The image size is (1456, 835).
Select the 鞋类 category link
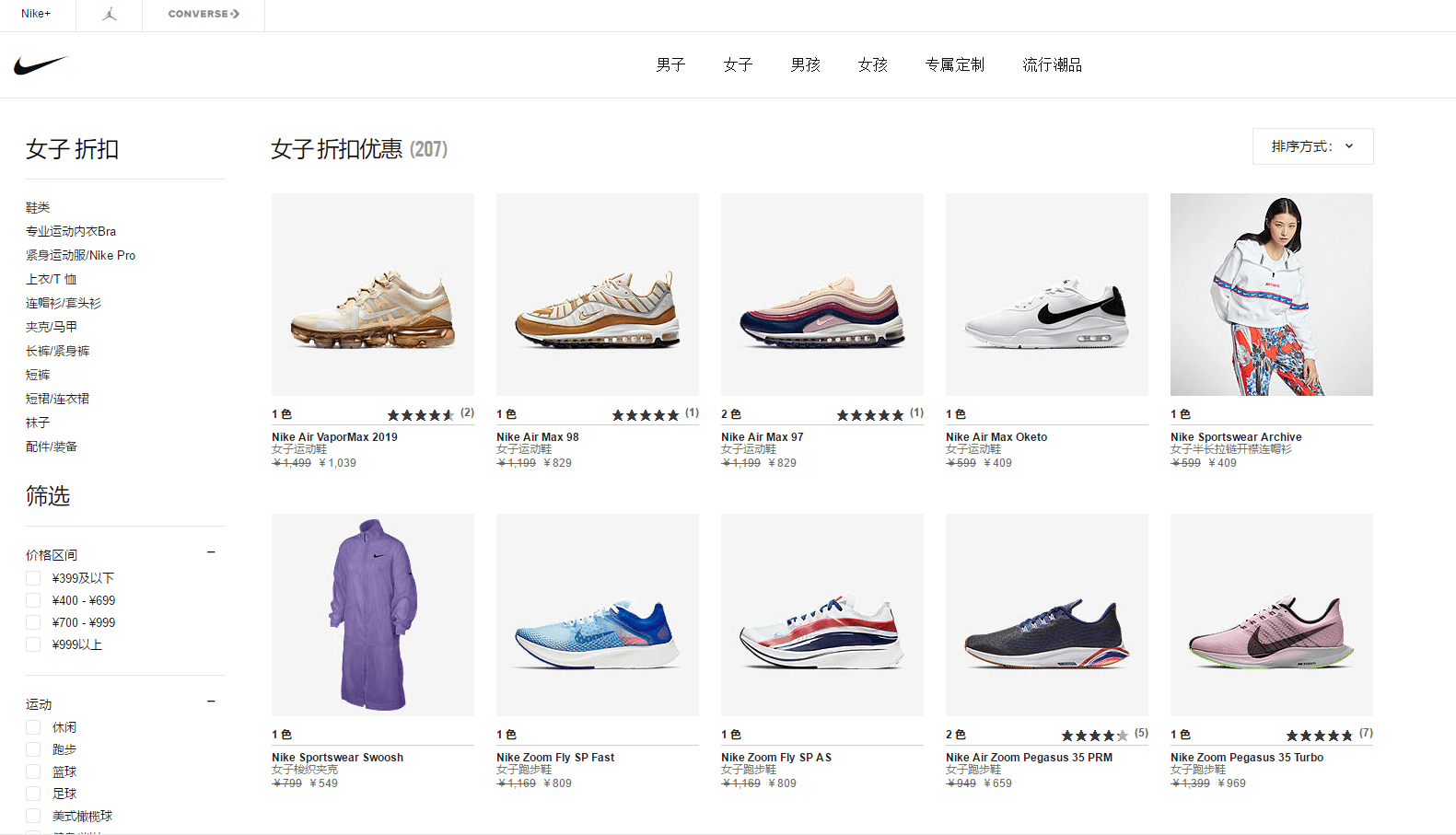click(x=38, y=207)
